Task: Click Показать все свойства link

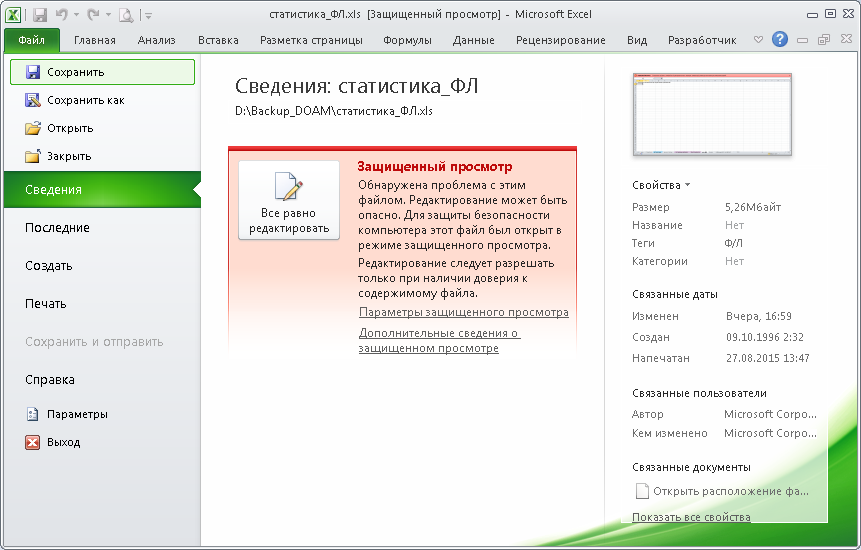Action: pyautogui.click(x=691, y=517)
